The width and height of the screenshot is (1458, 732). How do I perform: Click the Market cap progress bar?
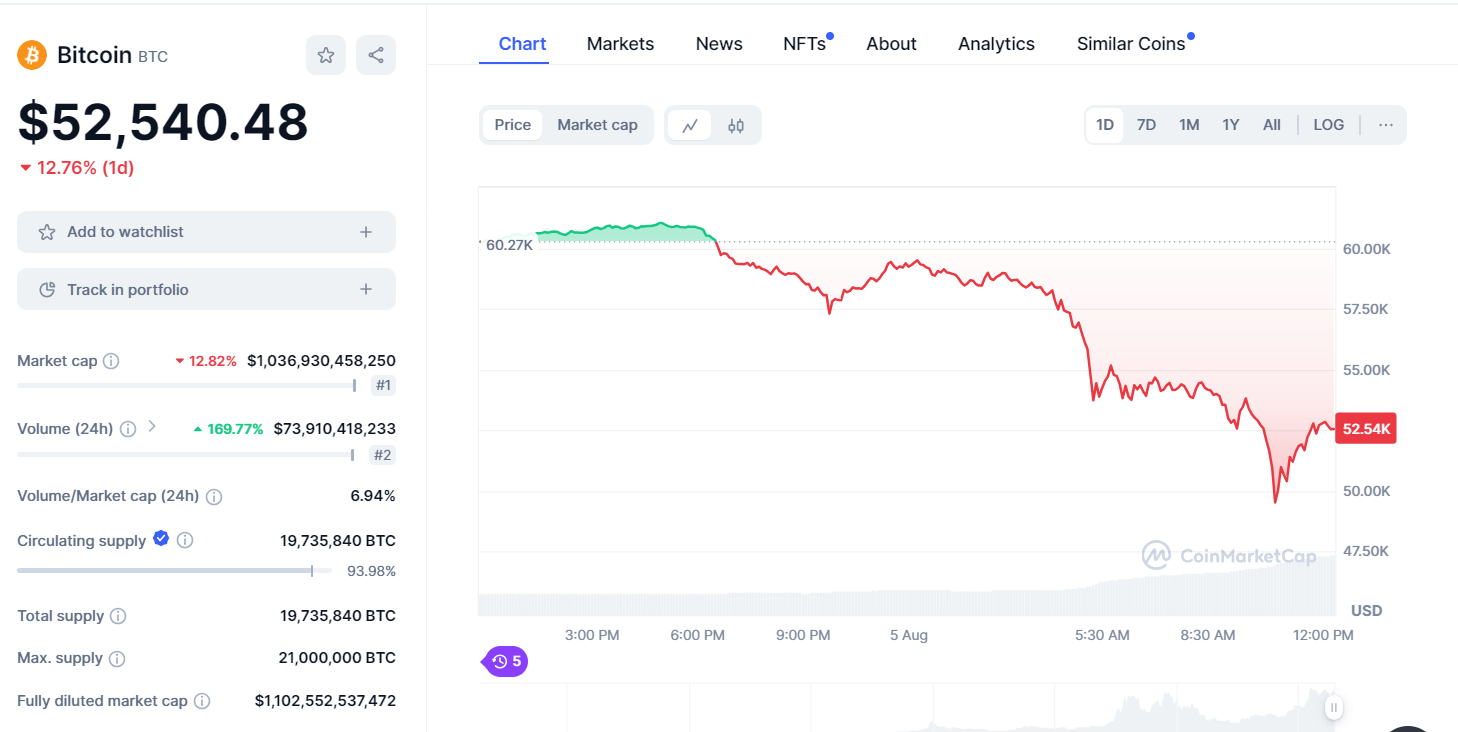click(x=187, y=385)
